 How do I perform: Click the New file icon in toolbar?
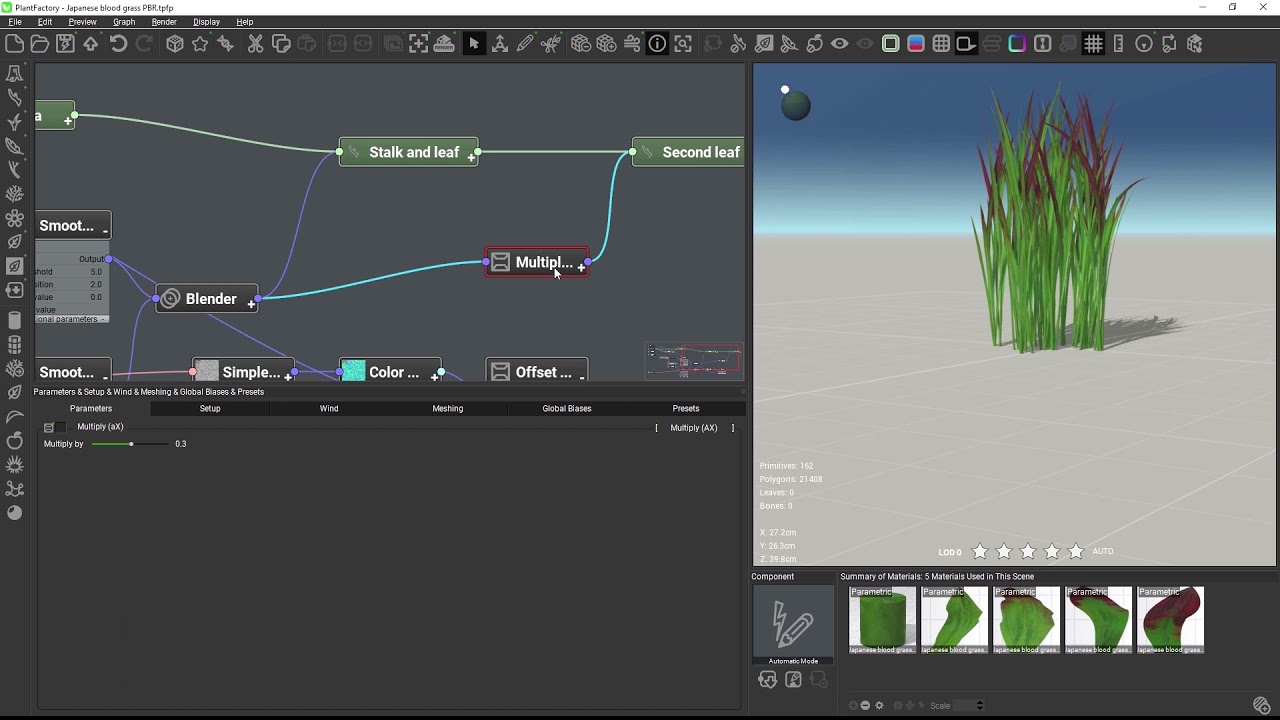pos(14,44)
